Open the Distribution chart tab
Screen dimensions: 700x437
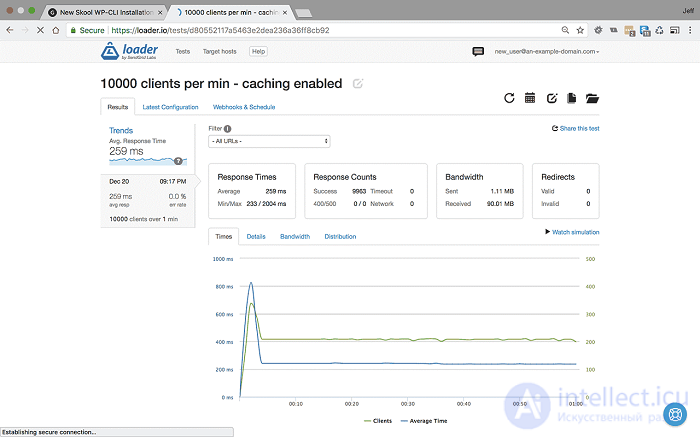340,237
